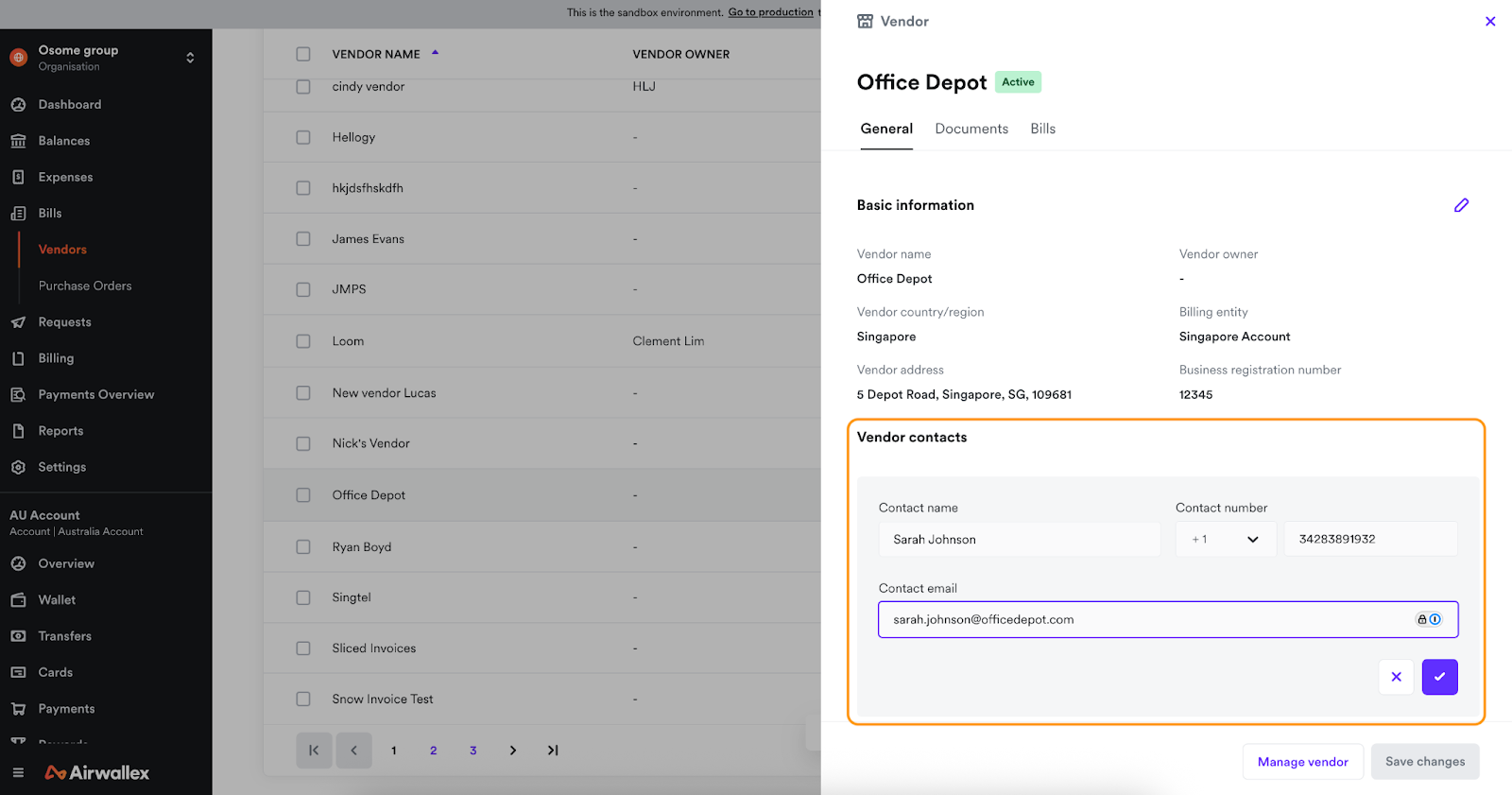Click Clement Lim vendor owner cell
1512x795 pixels.
coord(668,341)
